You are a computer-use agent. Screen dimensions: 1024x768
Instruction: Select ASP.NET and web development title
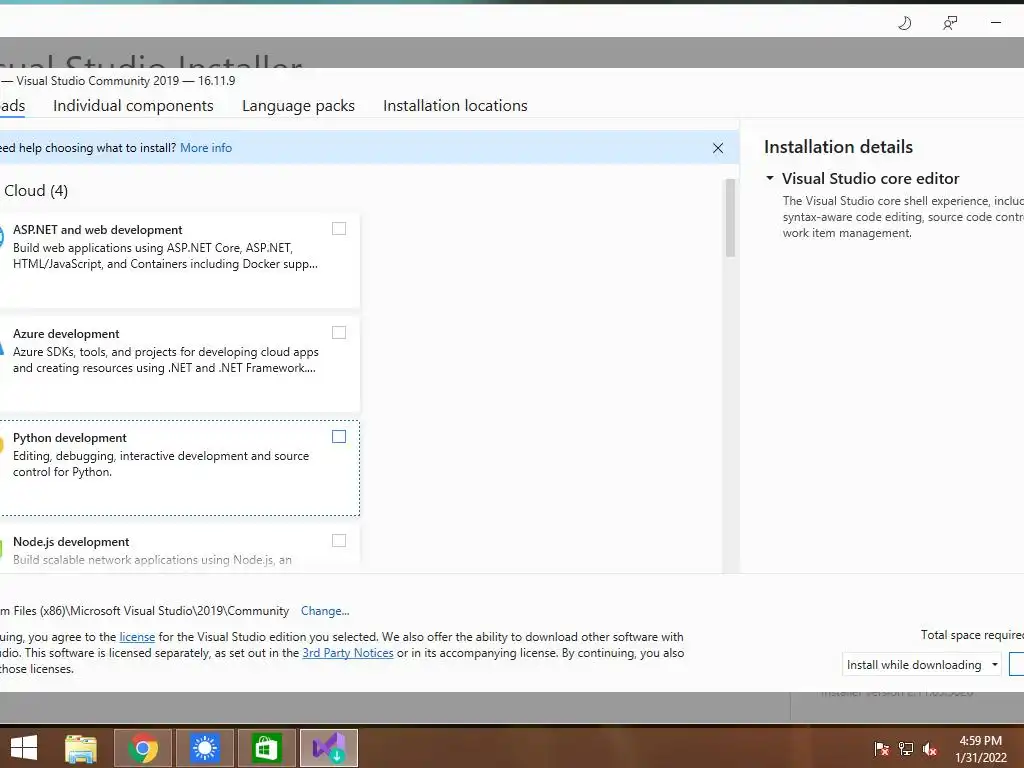pos(98,230)
